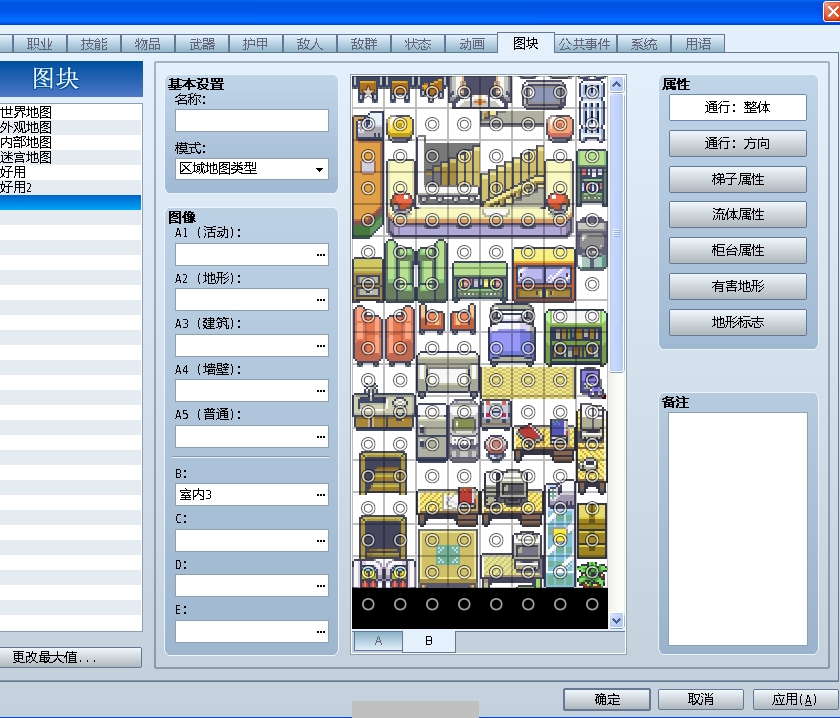Select the upper yellow treasure chest tile
The width and height of the screenshot is (840, 718).
(x=592, y=508)
